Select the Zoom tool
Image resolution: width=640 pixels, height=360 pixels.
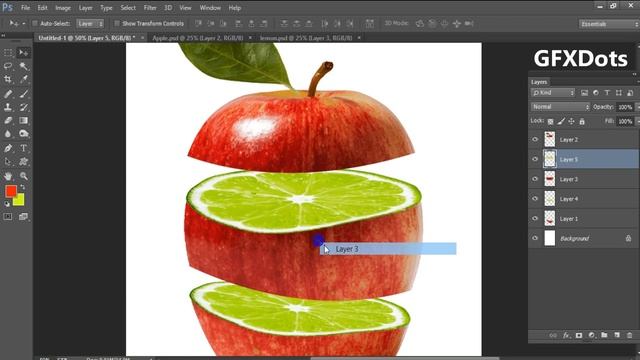(x=24, y=176)
